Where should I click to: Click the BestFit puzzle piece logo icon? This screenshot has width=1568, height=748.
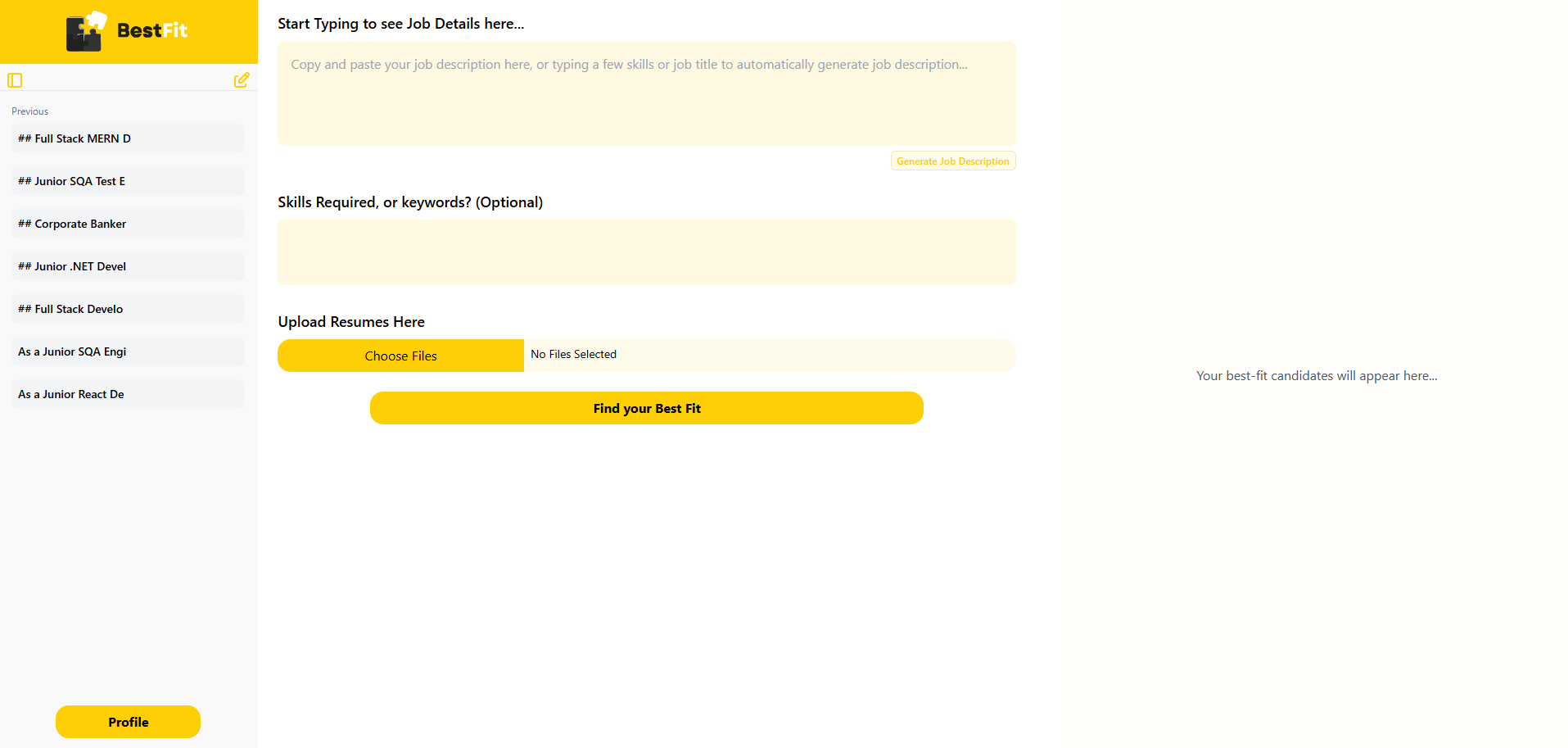tap(86, 31)
